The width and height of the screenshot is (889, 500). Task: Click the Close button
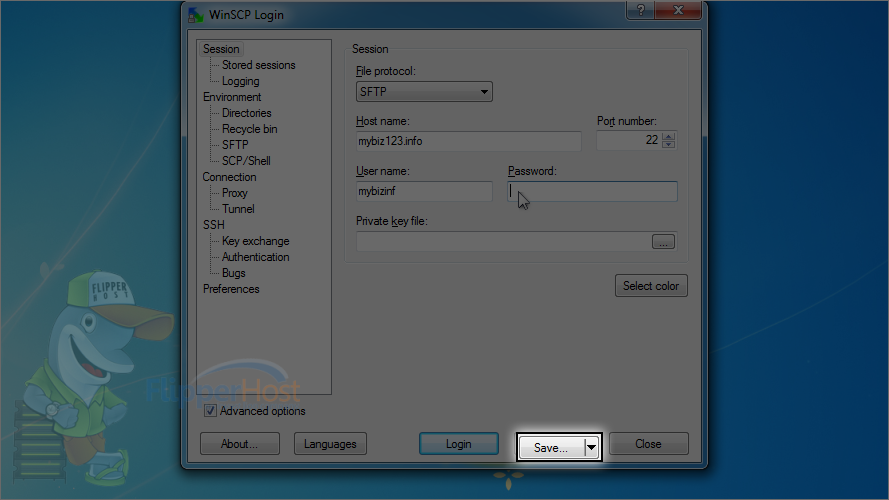click(x=649, y=444)
